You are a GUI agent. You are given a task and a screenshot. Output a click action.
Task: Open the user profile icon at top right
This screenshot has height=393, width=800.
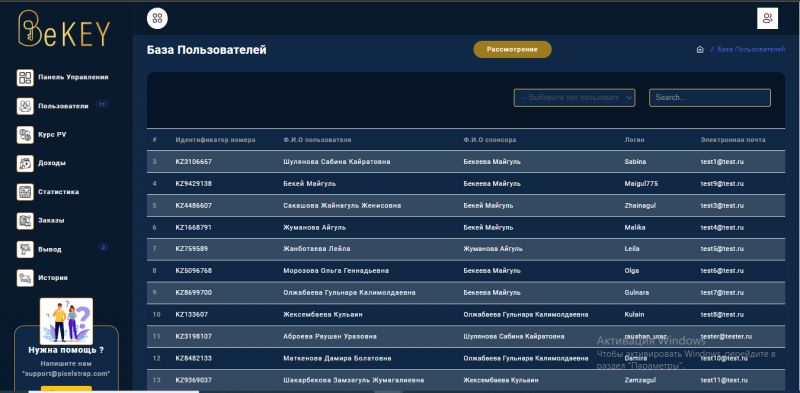click(767, 18)
